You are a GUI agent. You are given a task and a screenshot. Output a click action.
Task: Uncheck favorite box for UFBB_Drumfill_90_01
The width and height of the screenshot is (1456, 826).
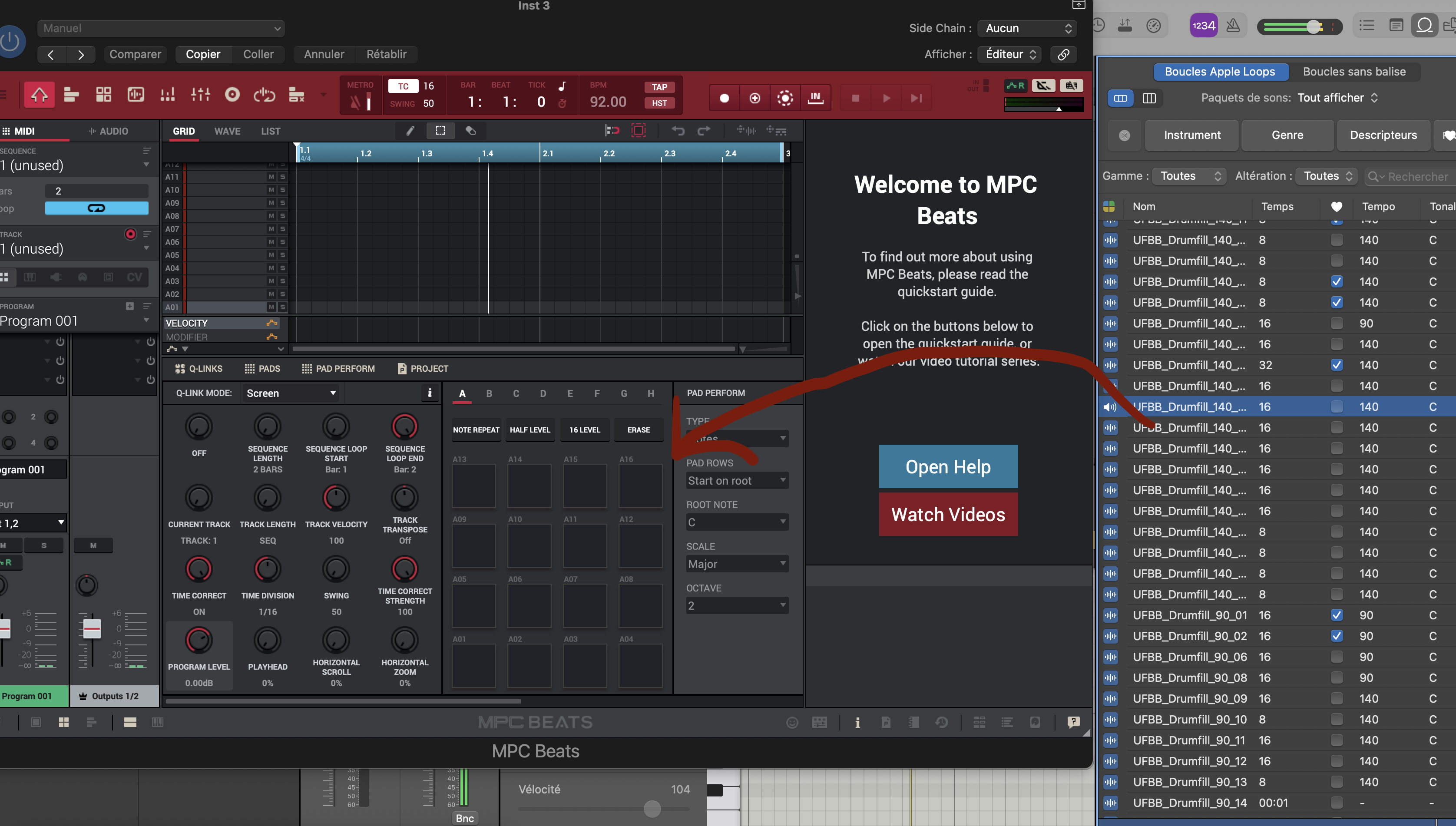(x=1336, y=615)
